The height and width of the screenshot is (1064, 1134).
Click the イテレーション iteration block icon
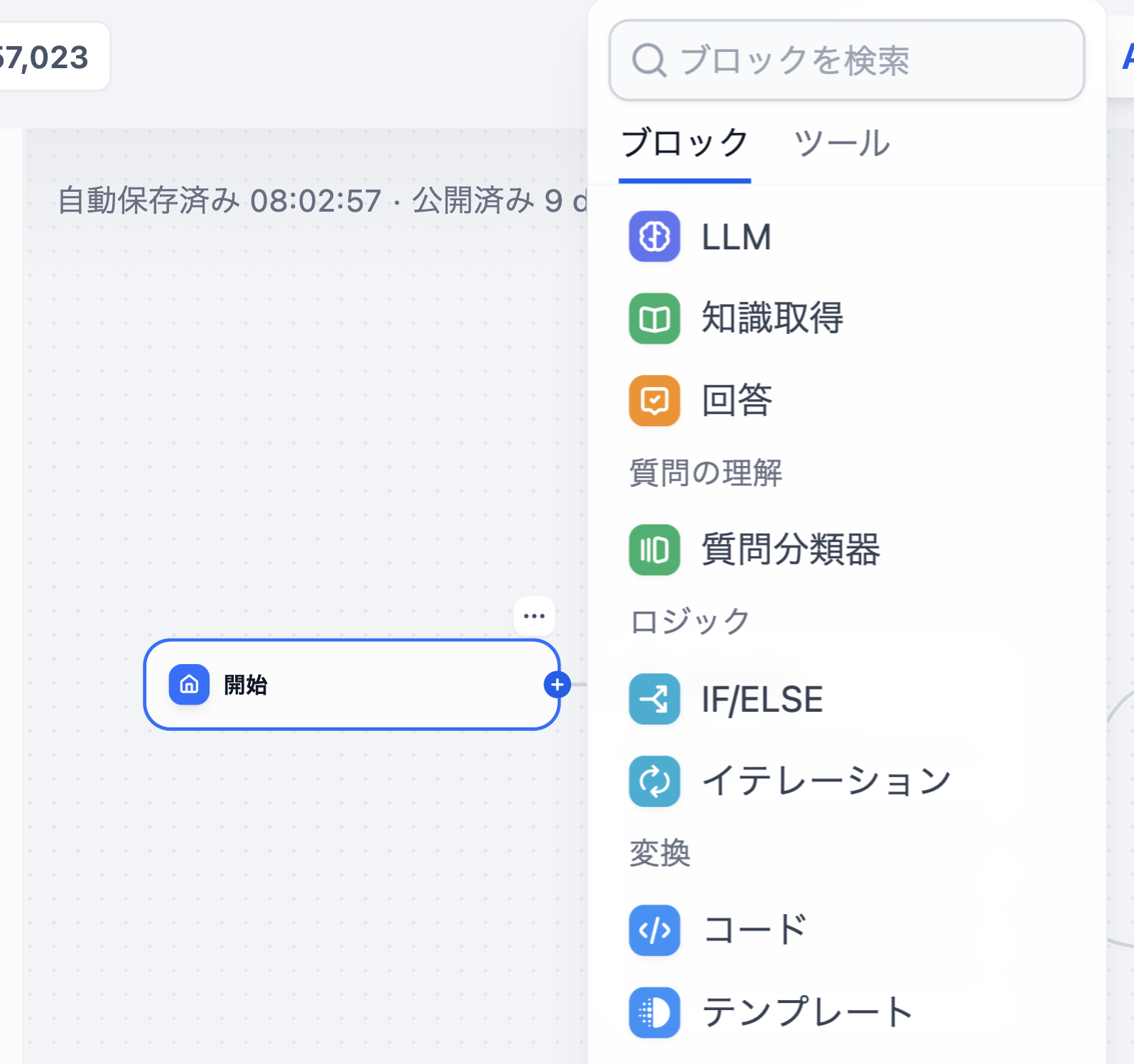point(654,781)
